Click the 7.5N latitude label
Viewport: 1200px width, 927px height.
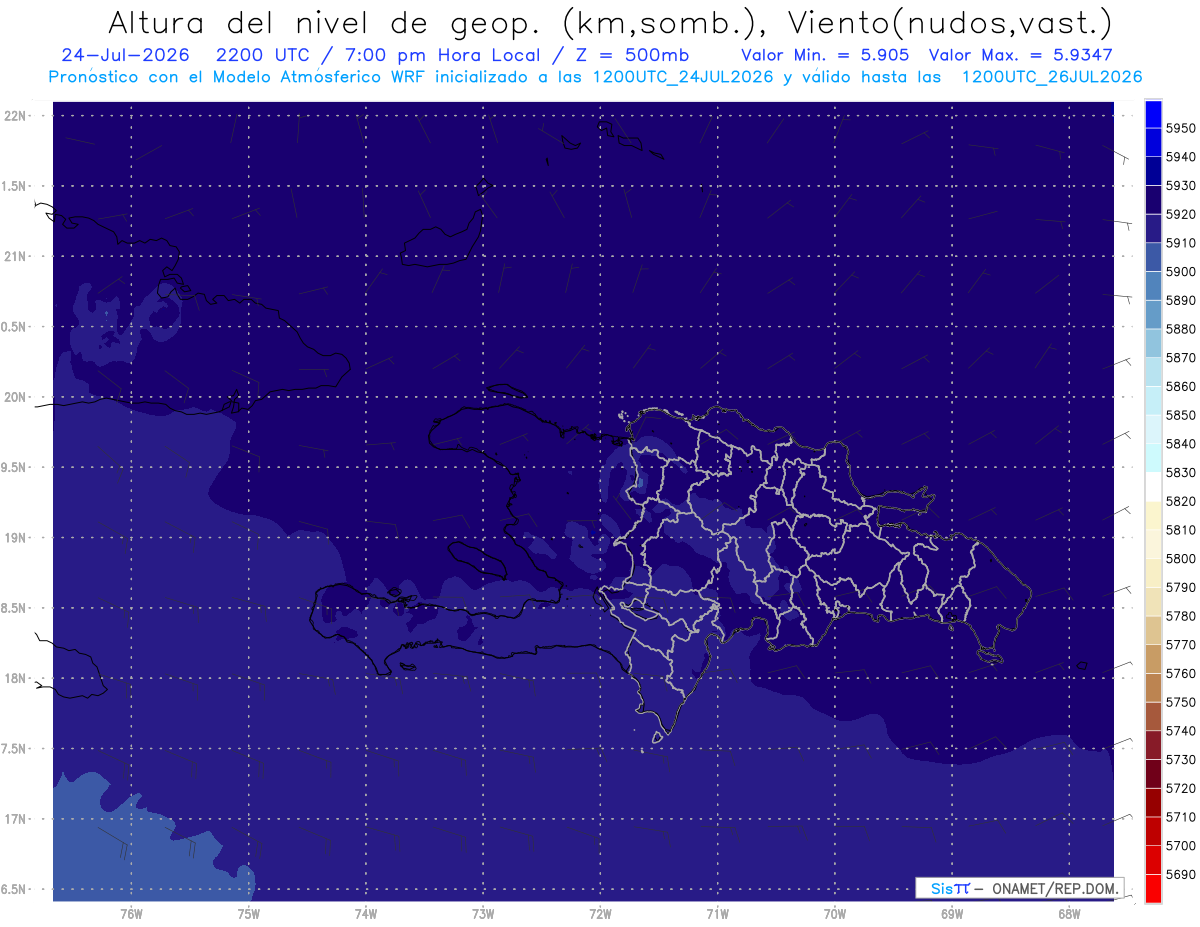click(x=15, y=749)
